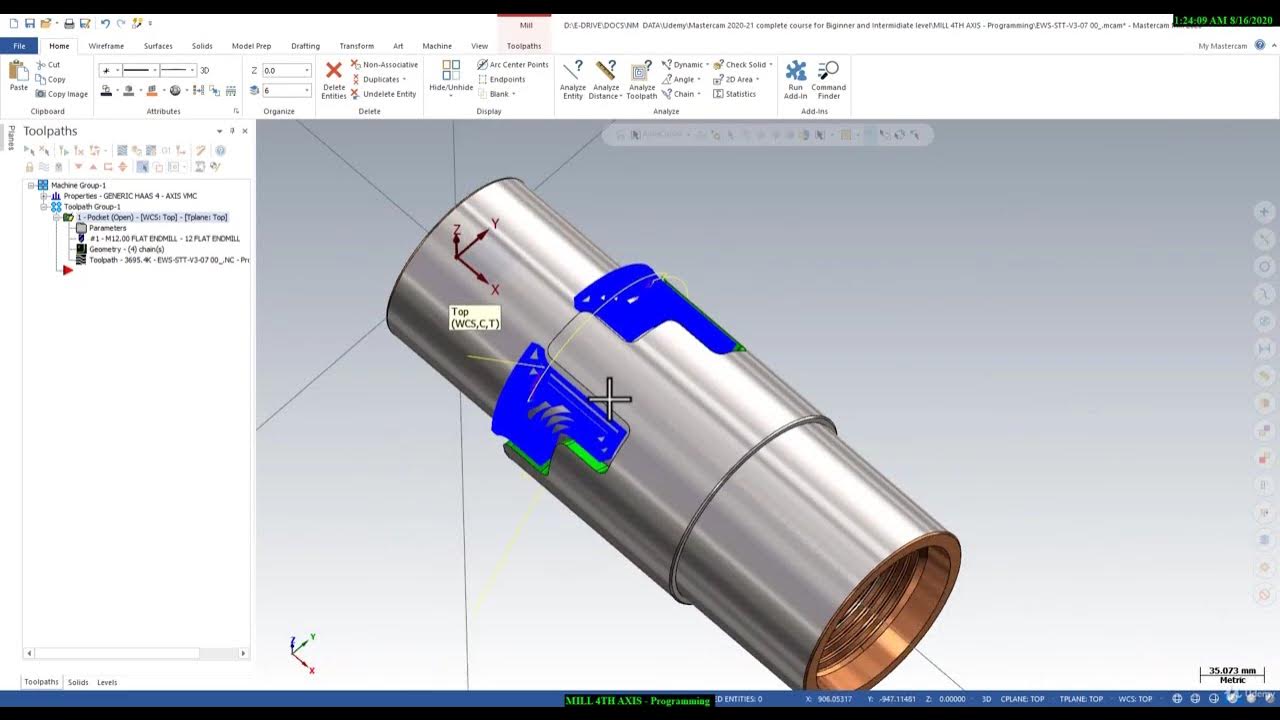
Task: Click the TPLANE: TOP status button
Action: [1081, 699]
